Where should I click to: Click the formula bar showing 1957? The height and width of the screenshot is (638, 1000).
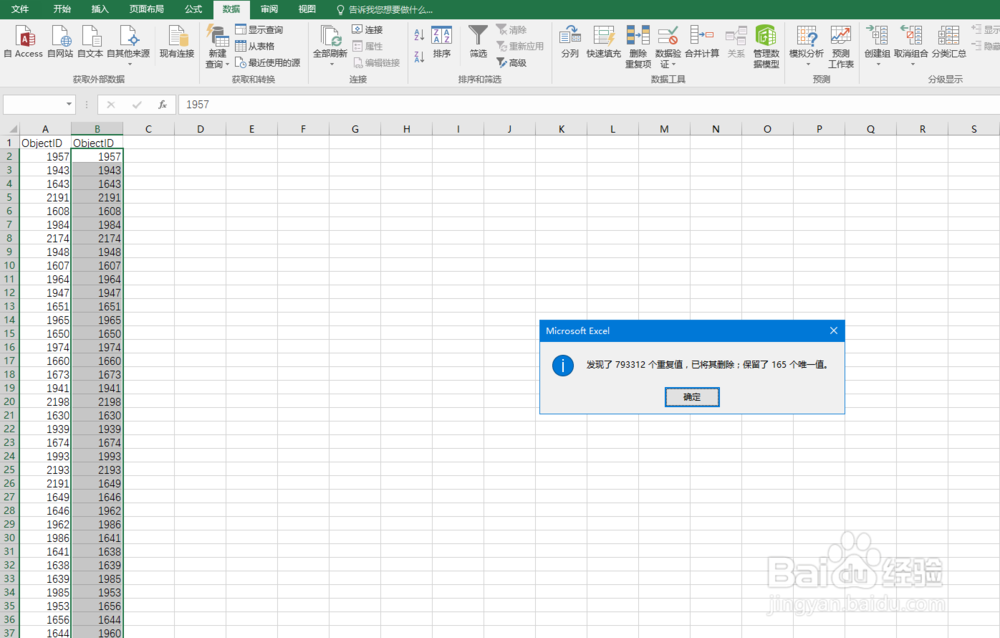click(x=589, y=105)
